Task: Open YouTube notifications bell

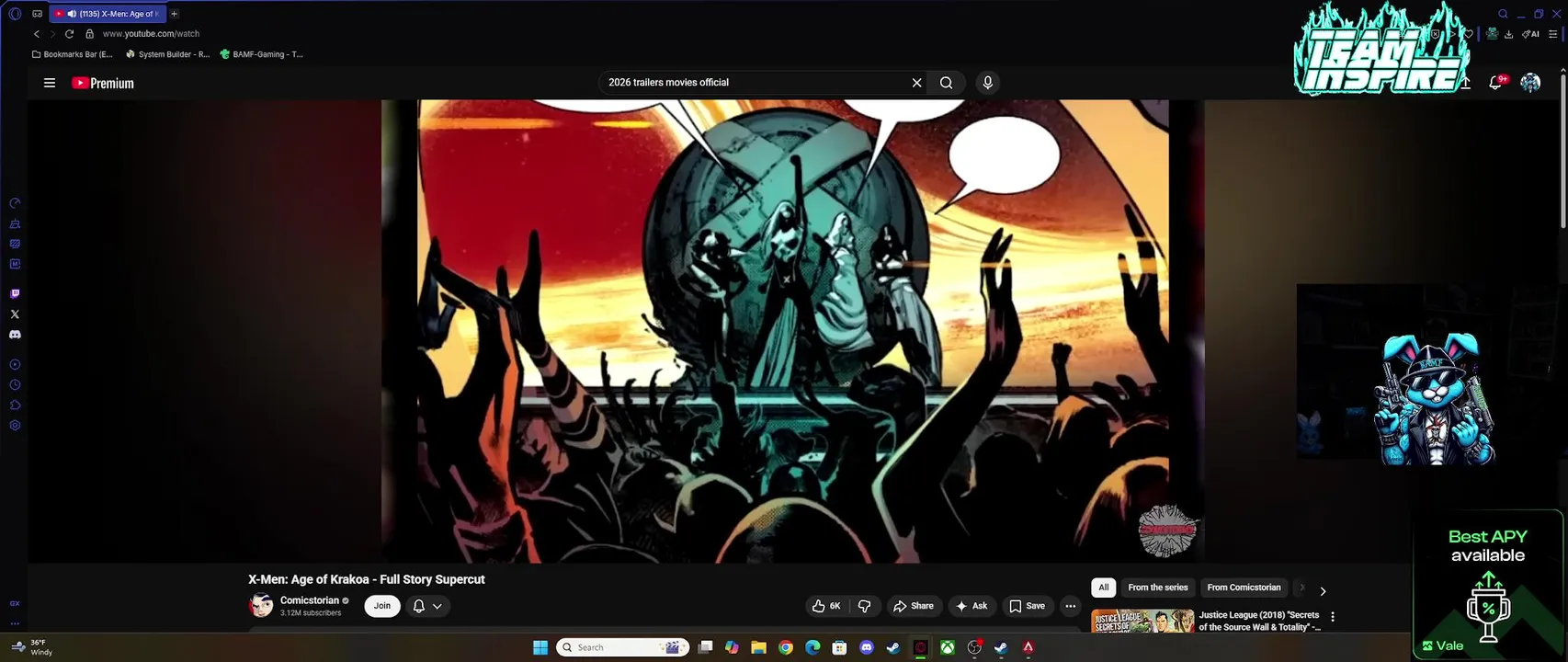Action: 1495,83
